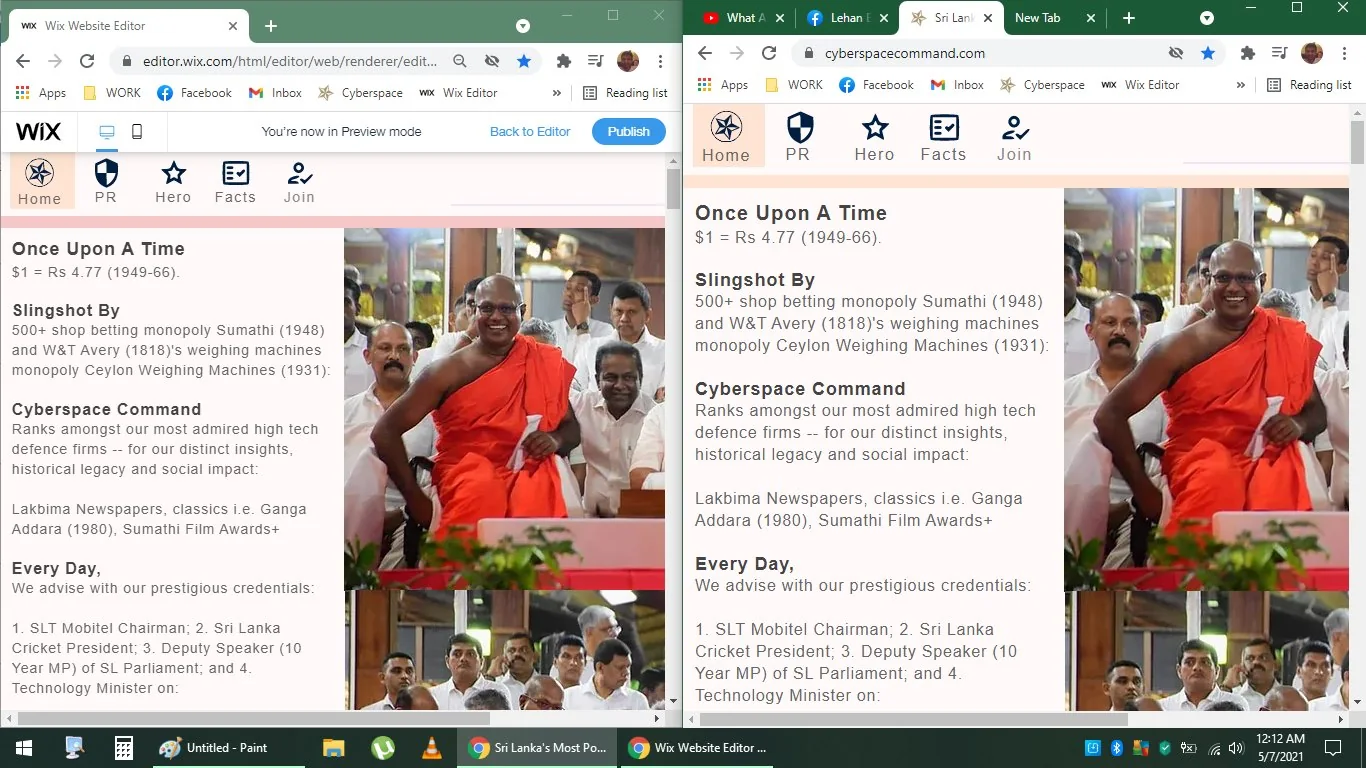Image resolution: width=1366 pixels, height=768 pixels.
Task: Reload the cyberspacecommand.com page
Action: point(769,53)
